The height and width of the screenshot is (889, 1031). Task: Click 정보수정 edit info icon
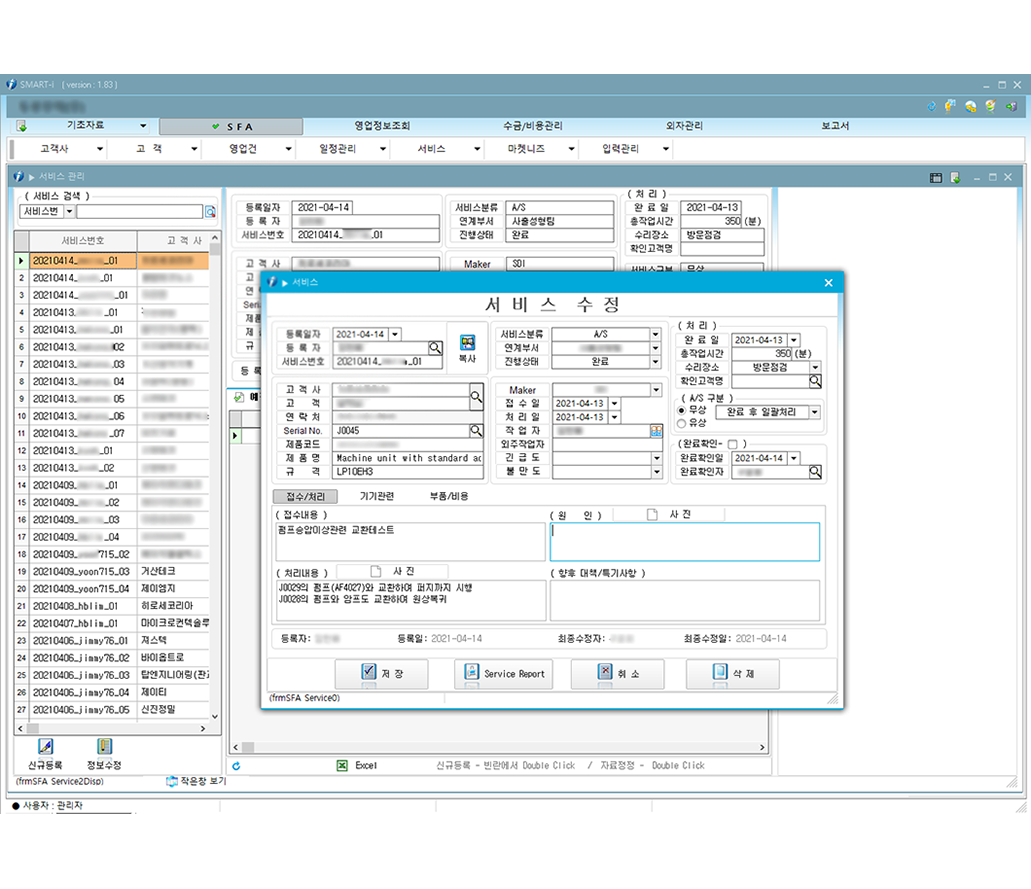(104, 748)
